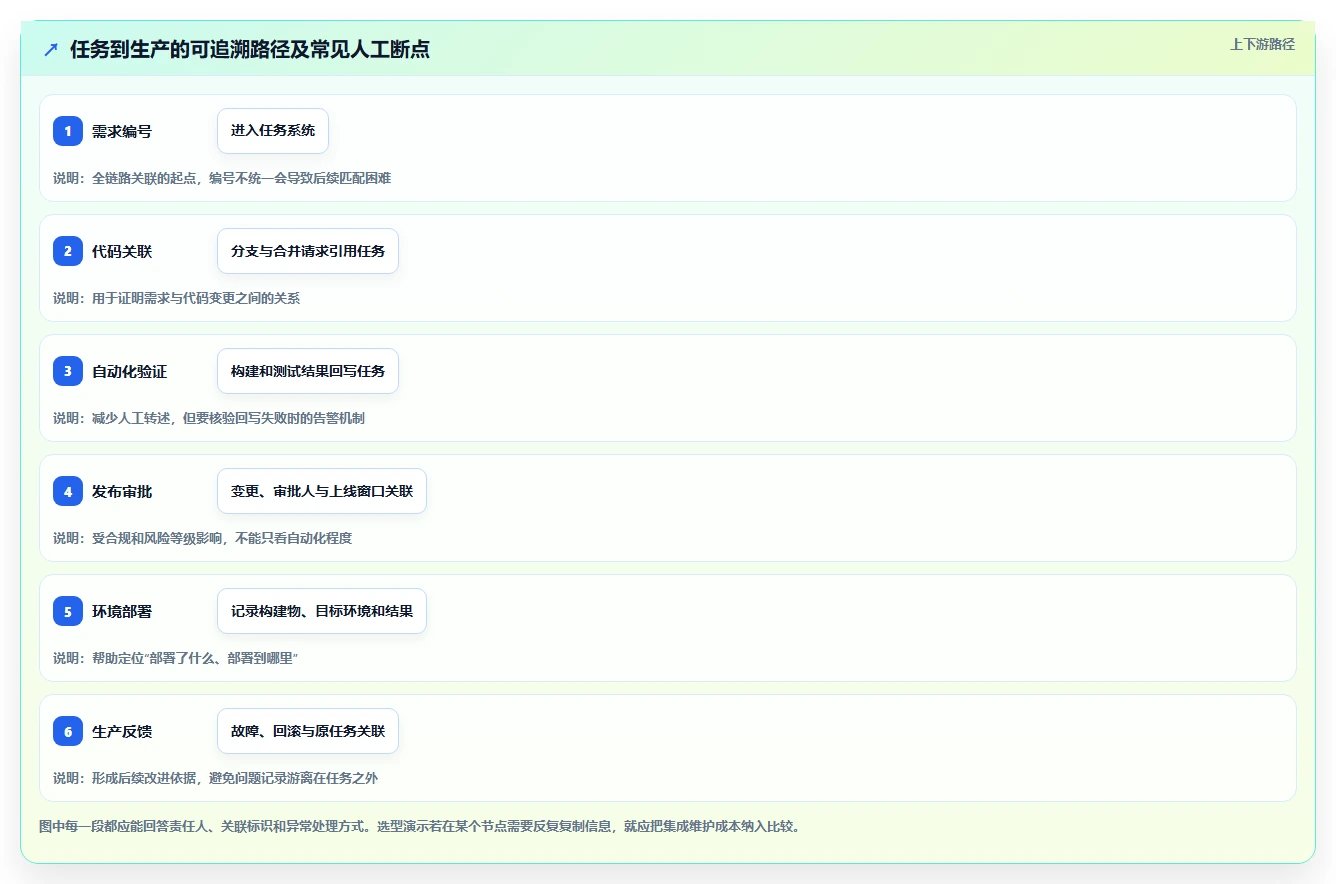This screenshot has height=884, width=1336.
Task: Click the 生产反馈 step label
Action: coord(122,731)
